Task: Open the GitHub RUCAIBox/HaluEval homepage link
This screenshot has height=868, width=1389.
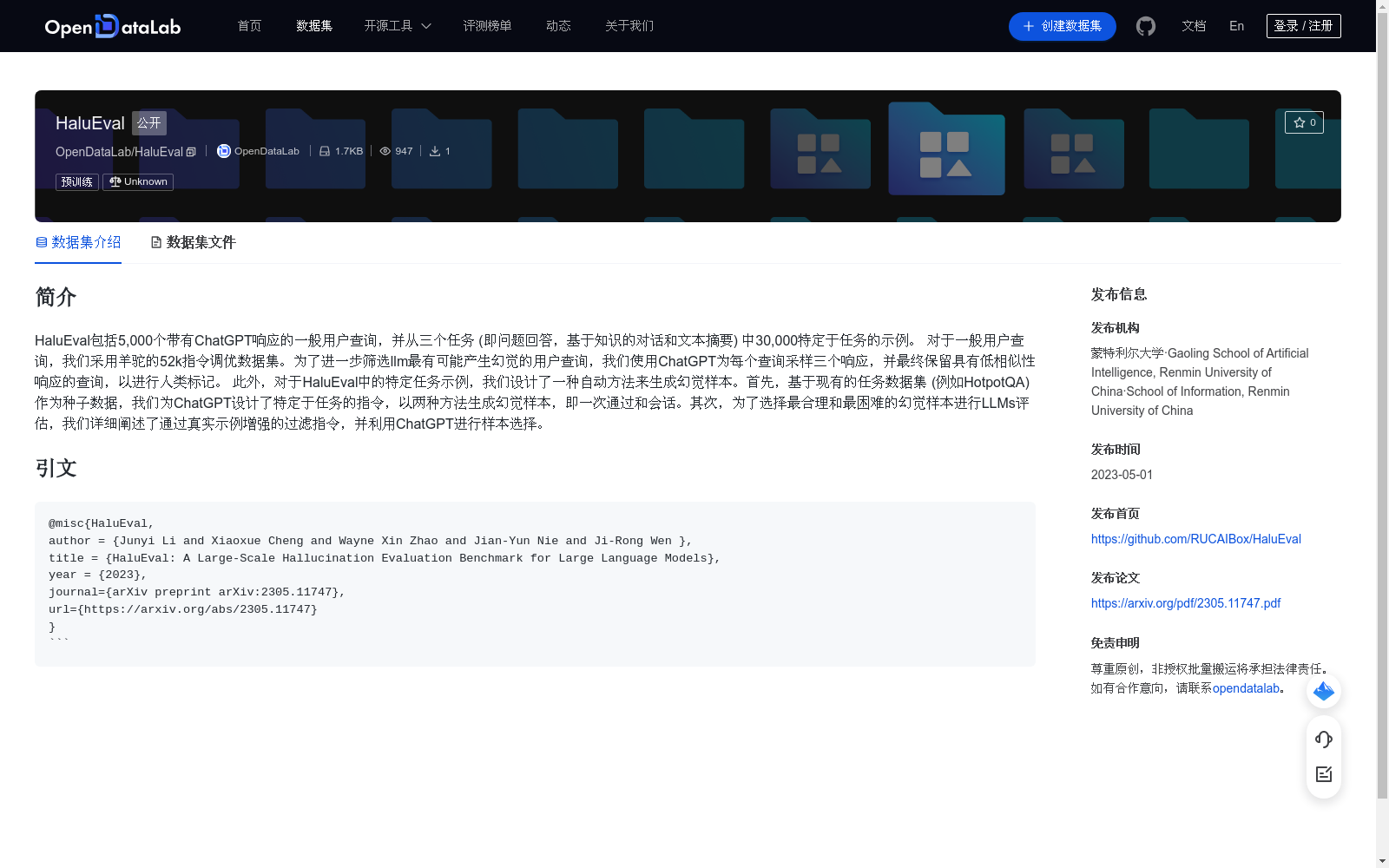Action: [1196, 539]
